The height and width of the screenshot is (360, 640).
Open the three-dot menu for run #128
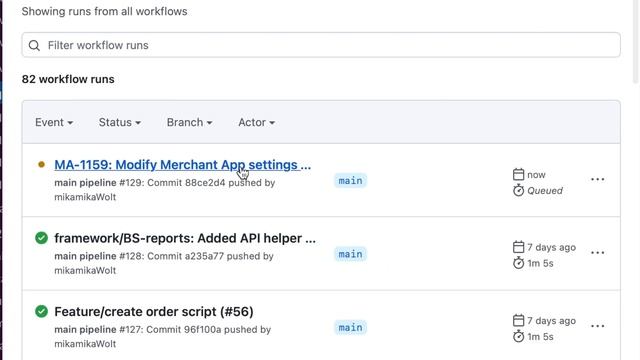[598, 253]
